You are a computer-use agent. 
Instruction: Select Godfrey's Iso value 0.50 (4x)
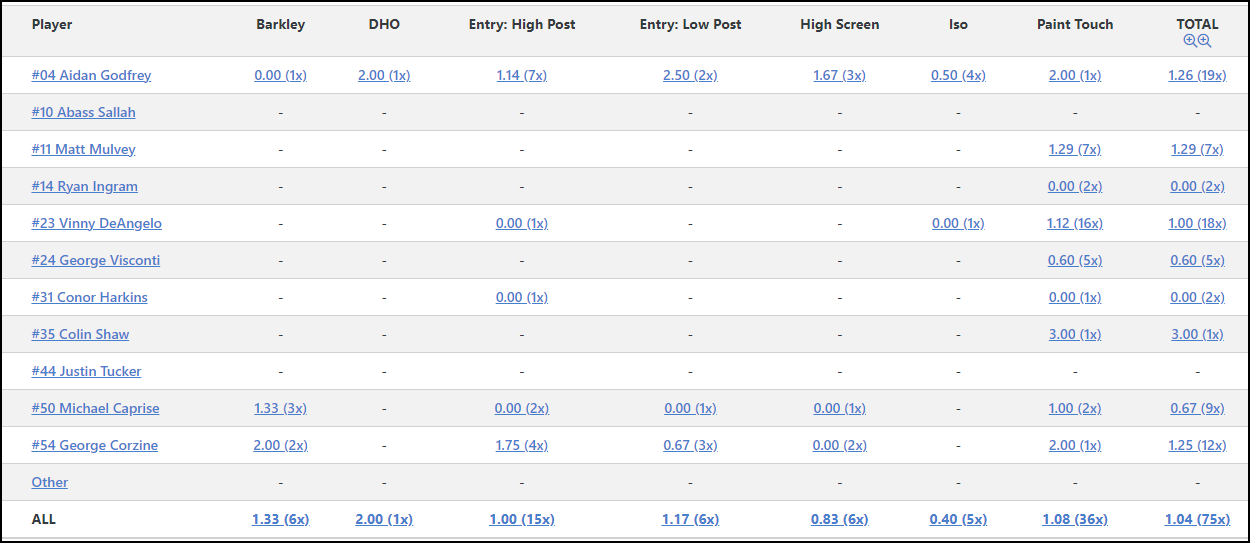(958, 75)
